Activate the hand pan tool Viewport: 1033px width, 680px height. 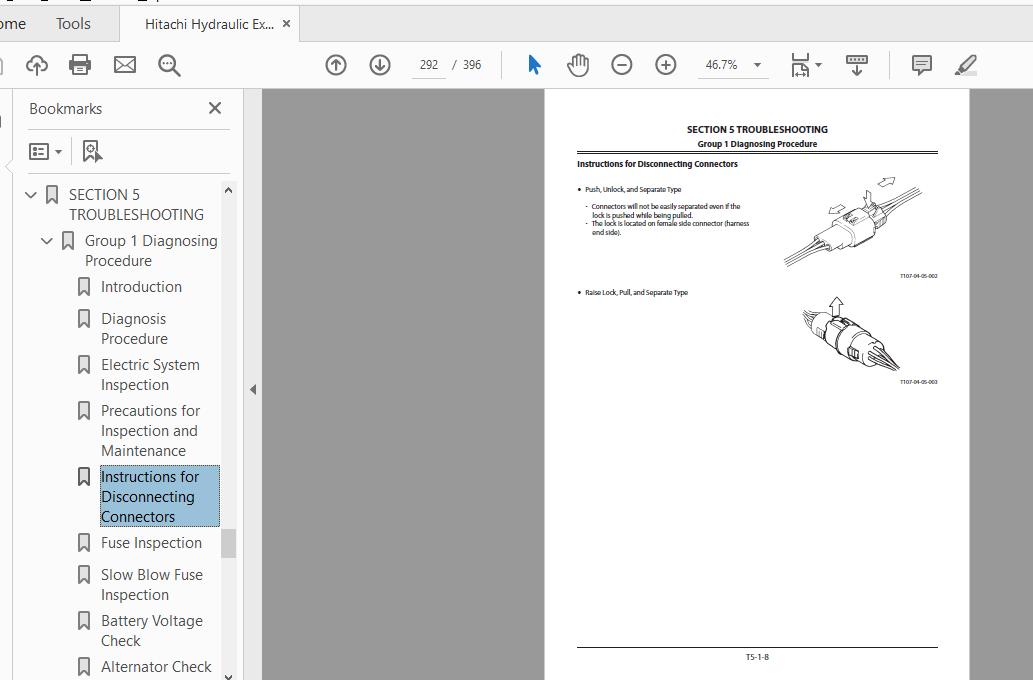pos(578,65)
